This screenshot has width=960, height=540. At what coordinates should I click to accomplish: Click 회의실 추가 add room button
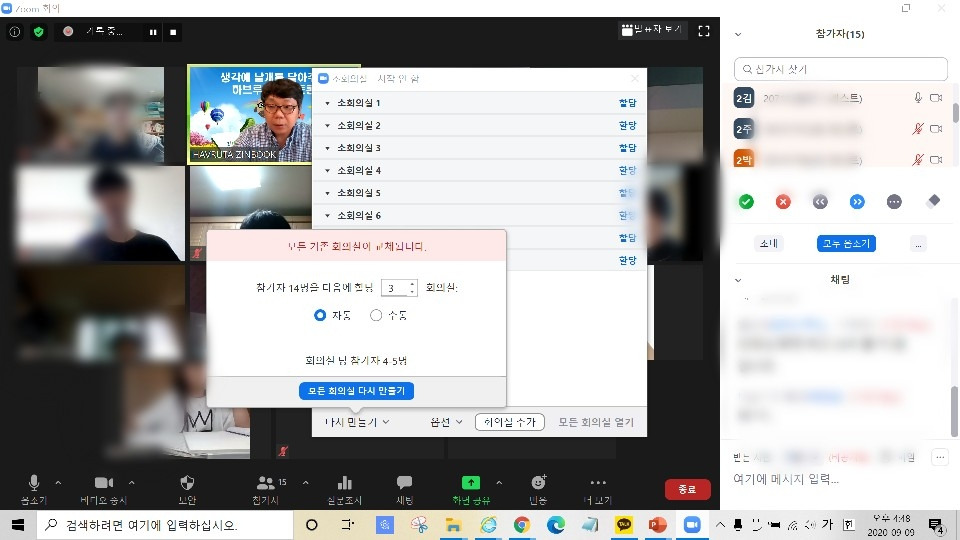pyautogui.click(x=509, y=422)
